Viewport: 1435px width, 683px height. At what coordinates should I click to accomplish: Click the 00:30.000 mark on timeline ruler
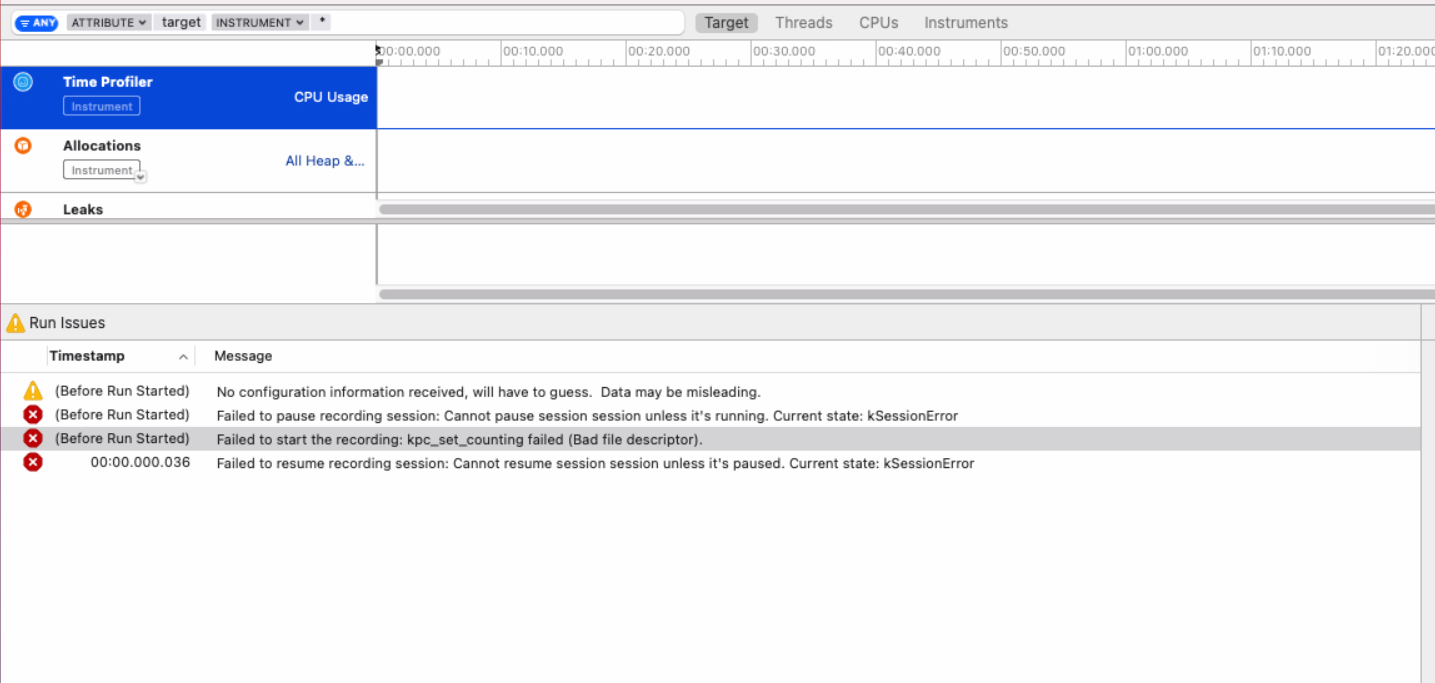tap(784, 51)
